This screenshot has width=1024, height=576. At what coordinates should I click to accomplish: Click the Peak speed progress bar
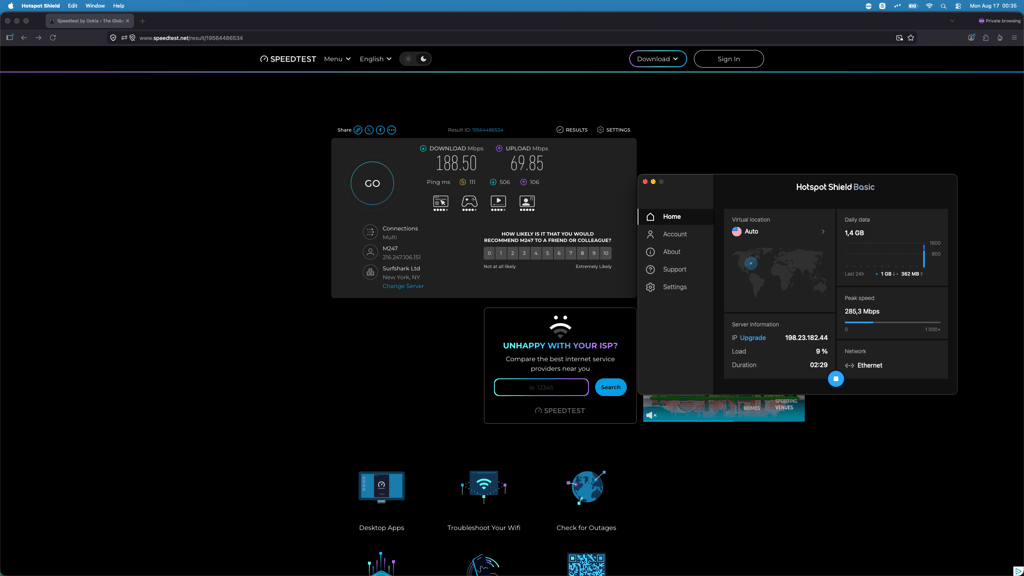892,323
